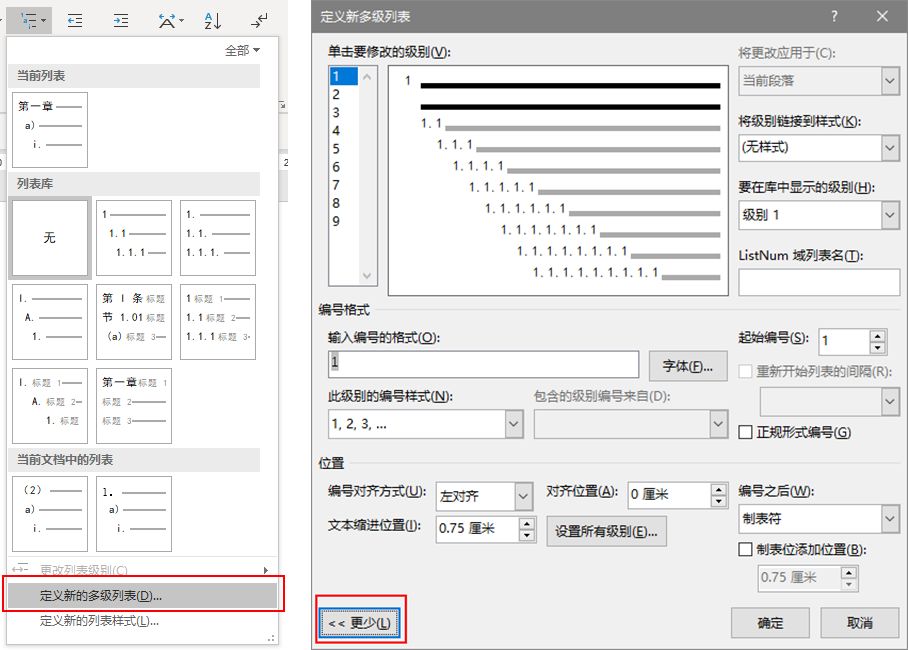Click the << 更少(L) button
Screen dimensions: 908x650
[x=360, y=623]
